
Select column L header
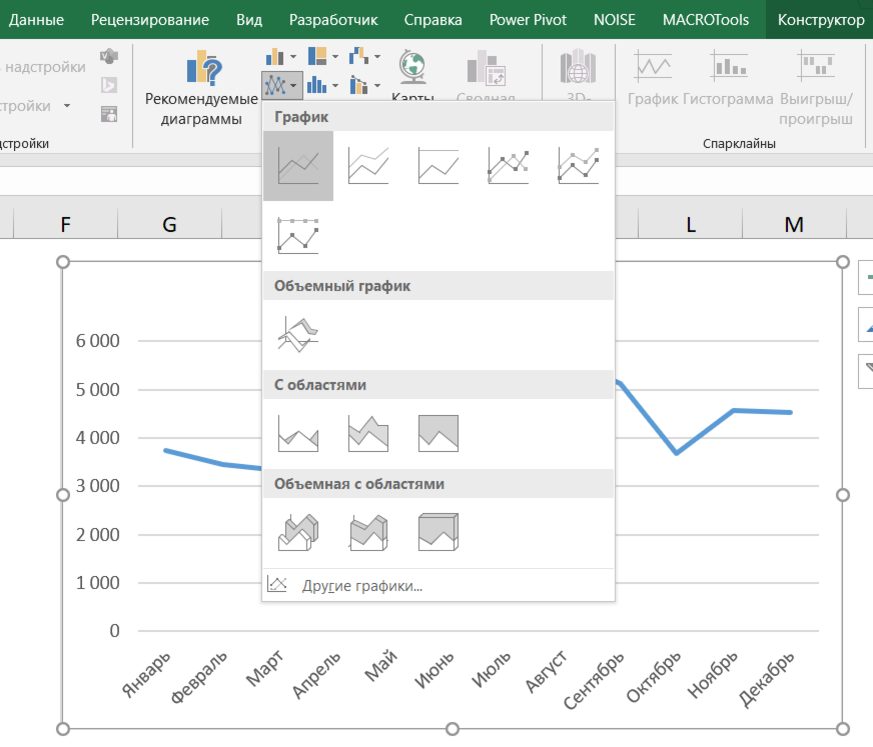(x=690, y=224)
